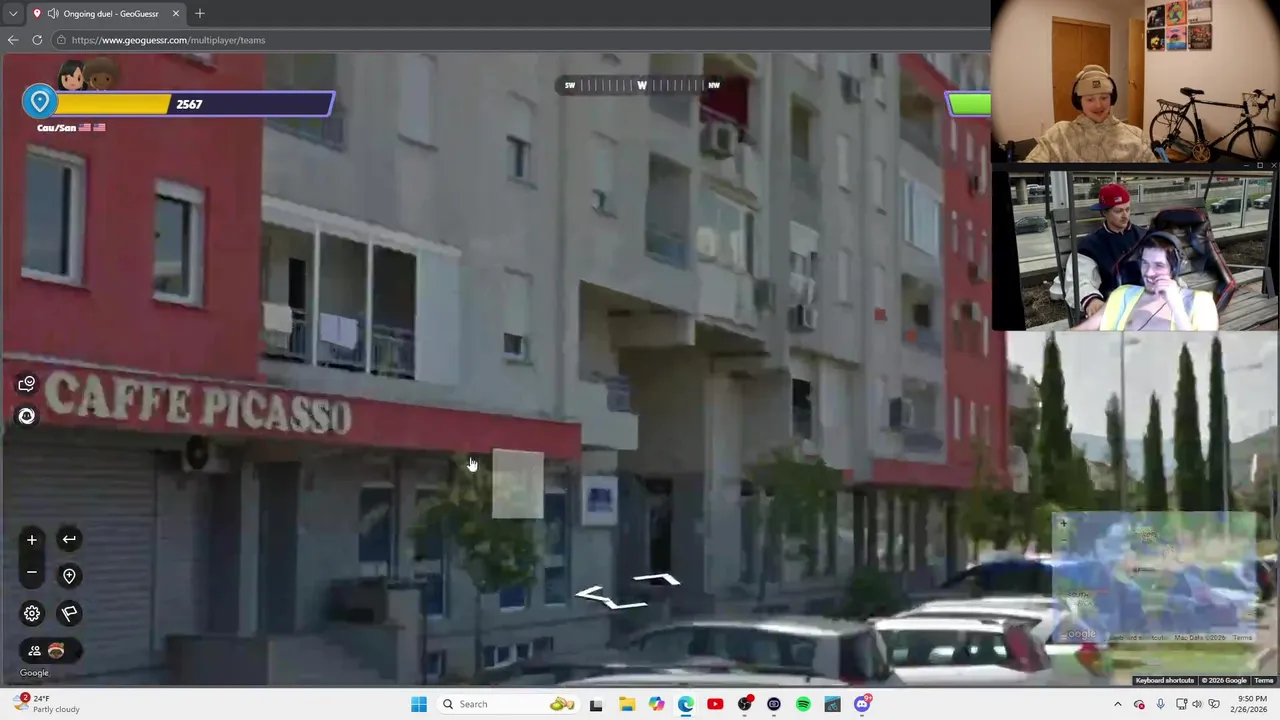This screenshot has width=1280, height=720.
Task: Switch to Microsoft Edge in taskbar
Action: [686, 704]
